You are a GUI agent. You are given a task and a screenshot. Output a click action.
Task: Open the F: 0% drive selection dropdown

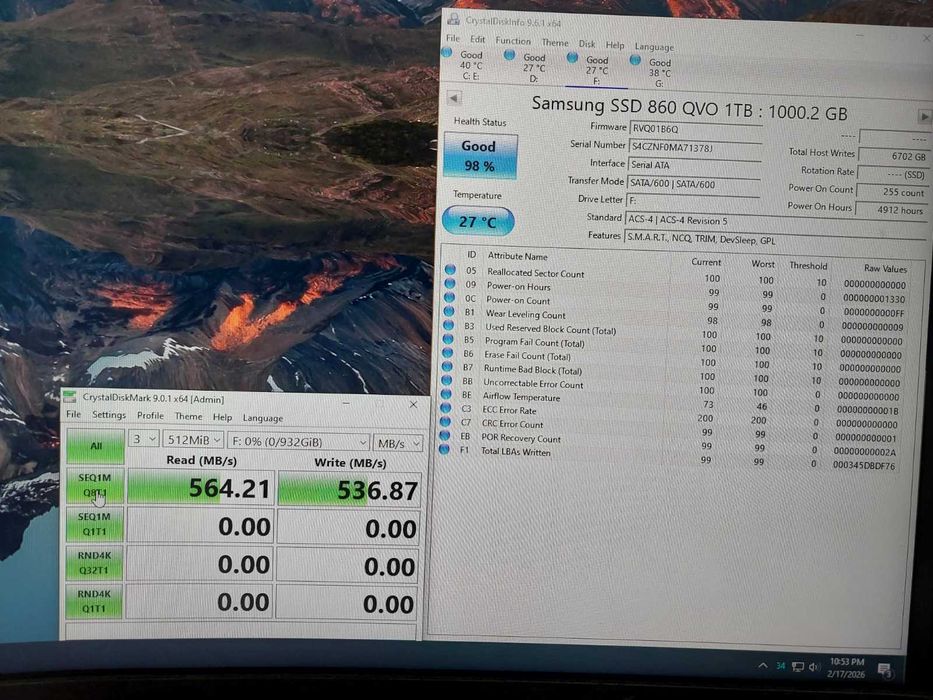(x=299, y=442)
